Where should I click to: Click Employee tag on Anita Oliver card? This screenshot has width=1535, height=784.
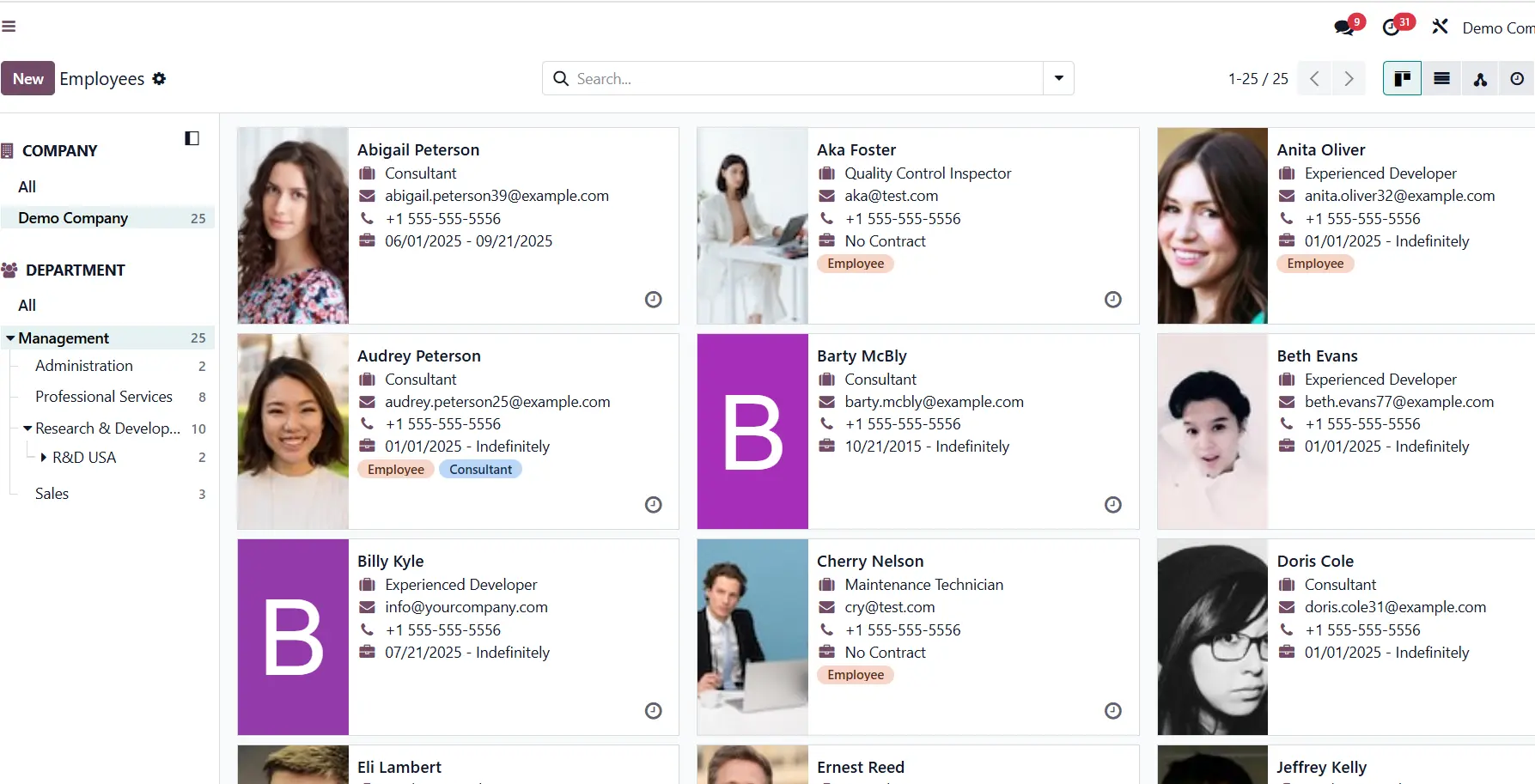[x=1315, y=264]
